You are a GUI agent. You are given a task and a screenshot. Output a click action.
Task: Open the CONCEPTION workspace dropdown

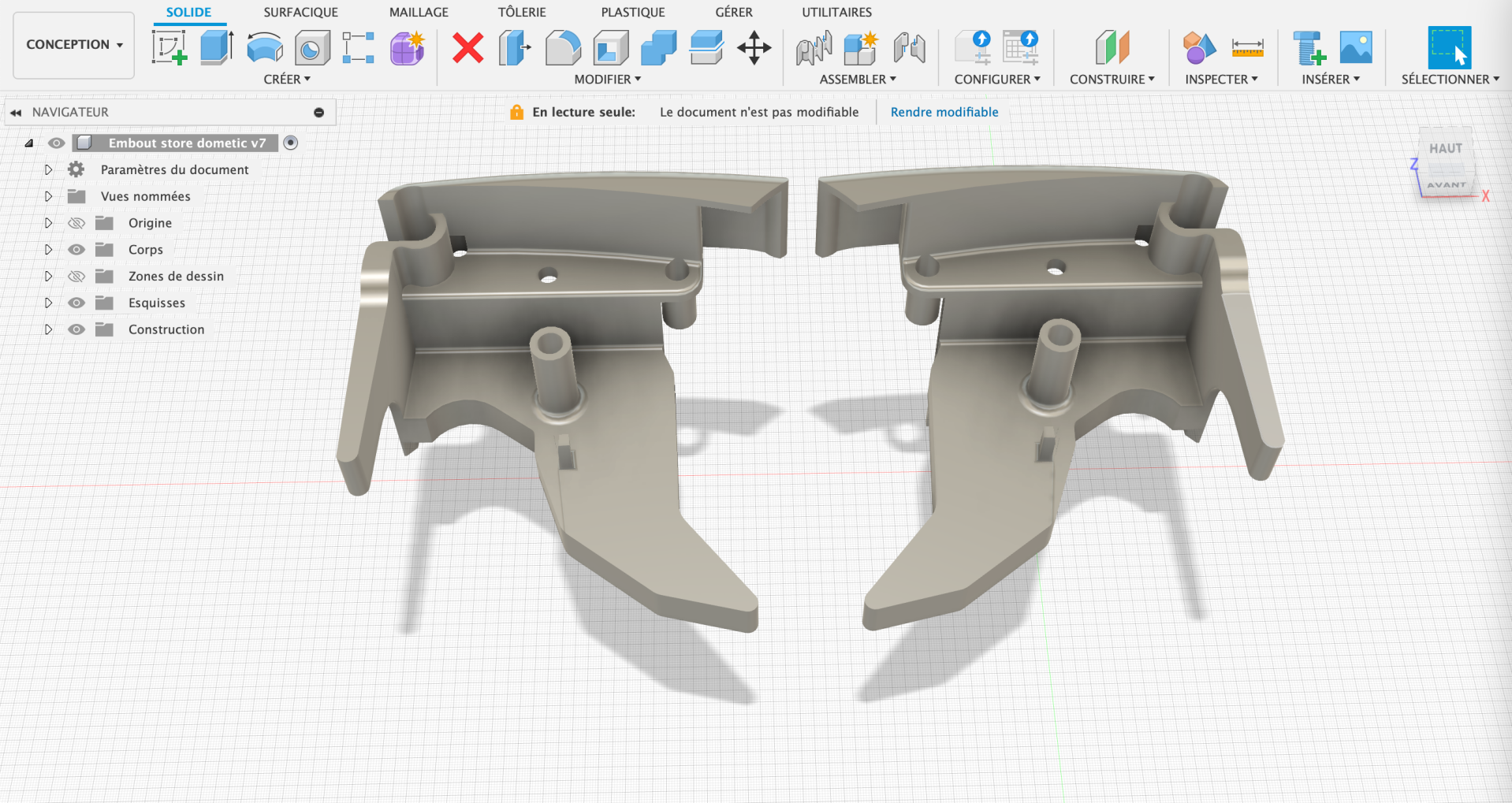pyautogui.click(x=74, y=45)
